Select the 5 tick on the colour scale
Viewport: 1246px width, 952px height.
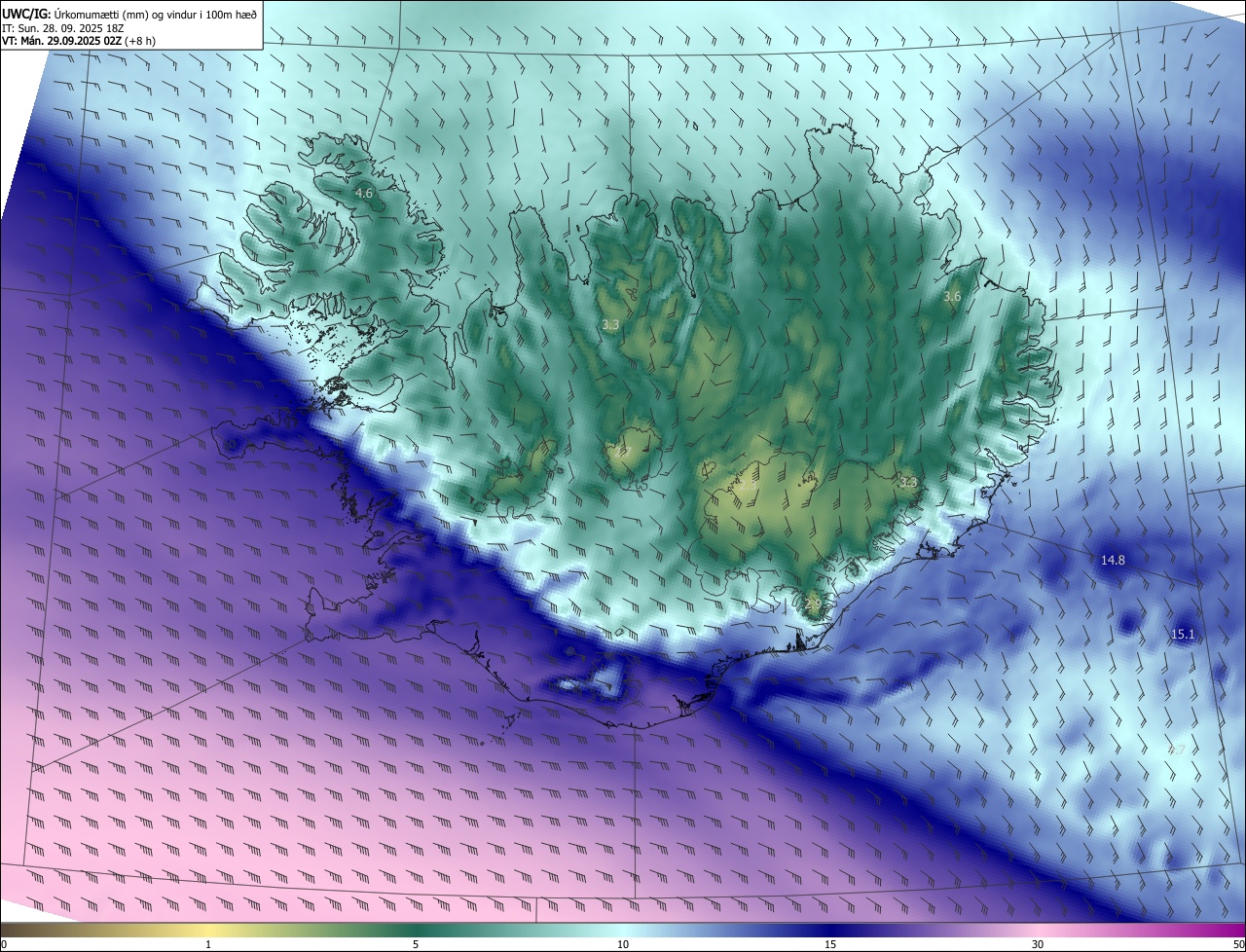(x=416, y=944)
